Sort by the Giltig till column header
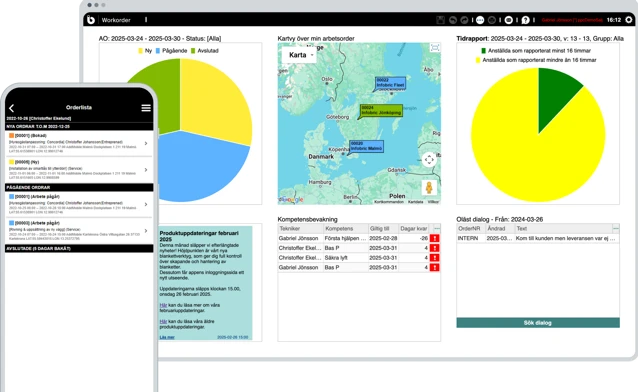This screenshot has height=392, width=638. 383,228
